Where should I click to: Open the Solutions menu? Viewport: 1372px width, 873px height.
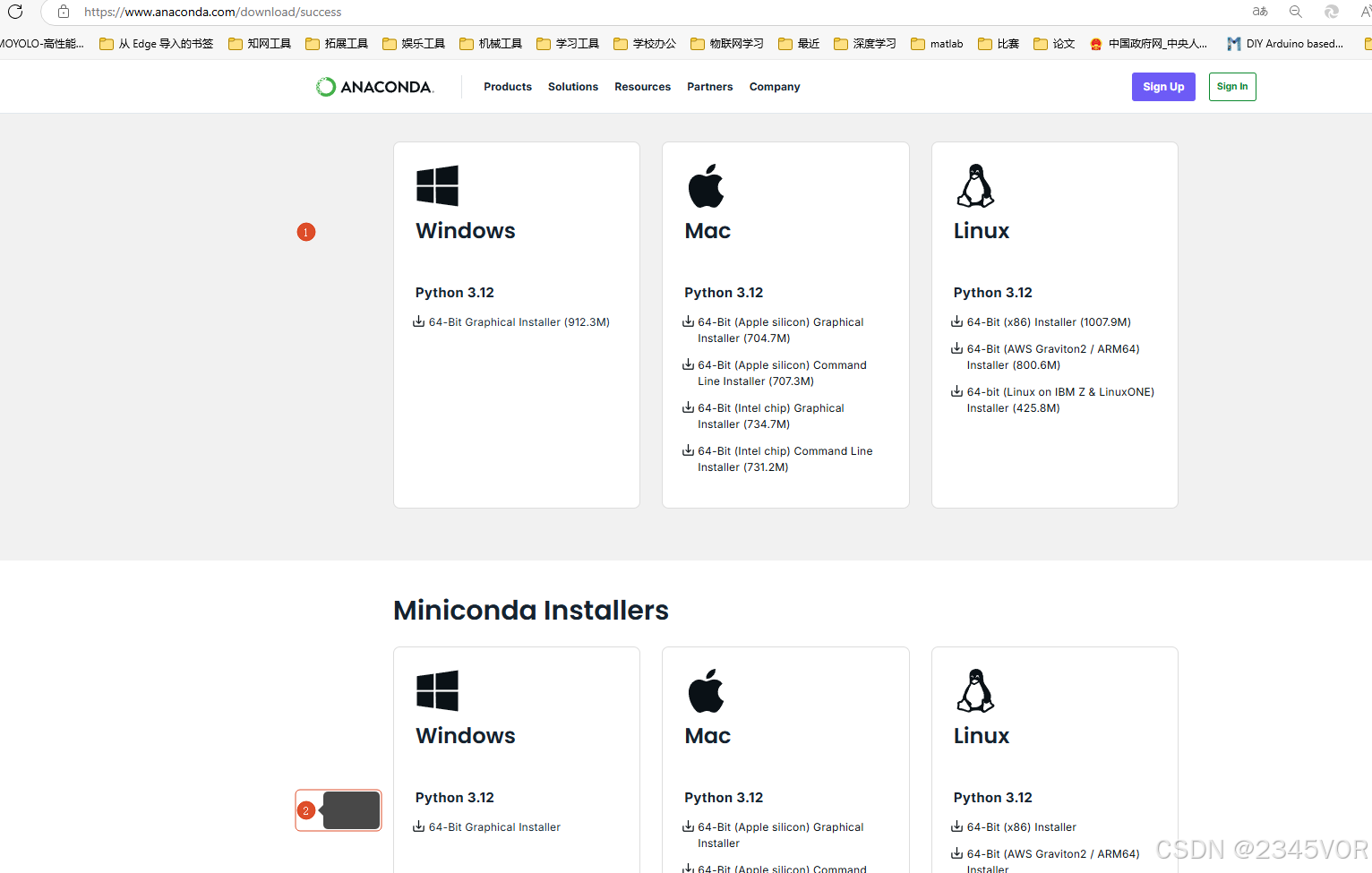573,87
